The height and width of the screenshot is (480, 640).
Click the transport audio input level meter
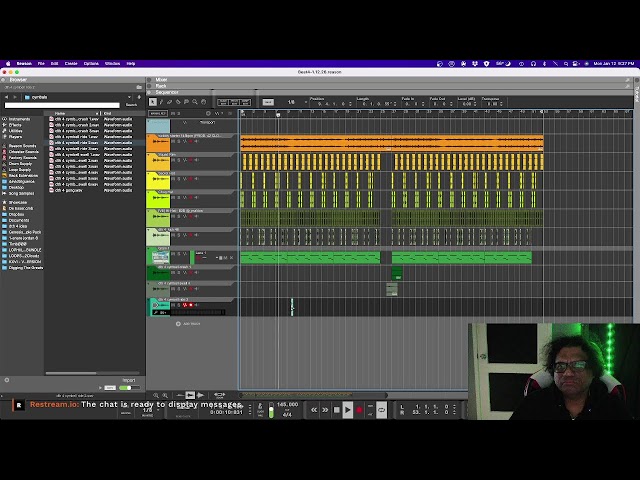tap(271, 410)
